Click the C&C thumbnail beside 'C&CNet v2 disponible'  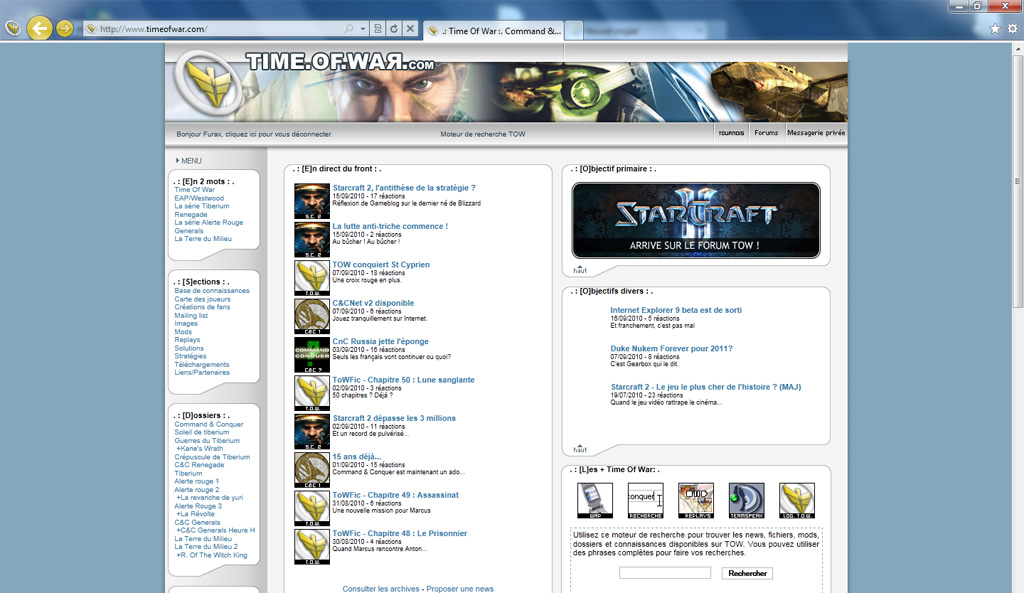point(312,316)
